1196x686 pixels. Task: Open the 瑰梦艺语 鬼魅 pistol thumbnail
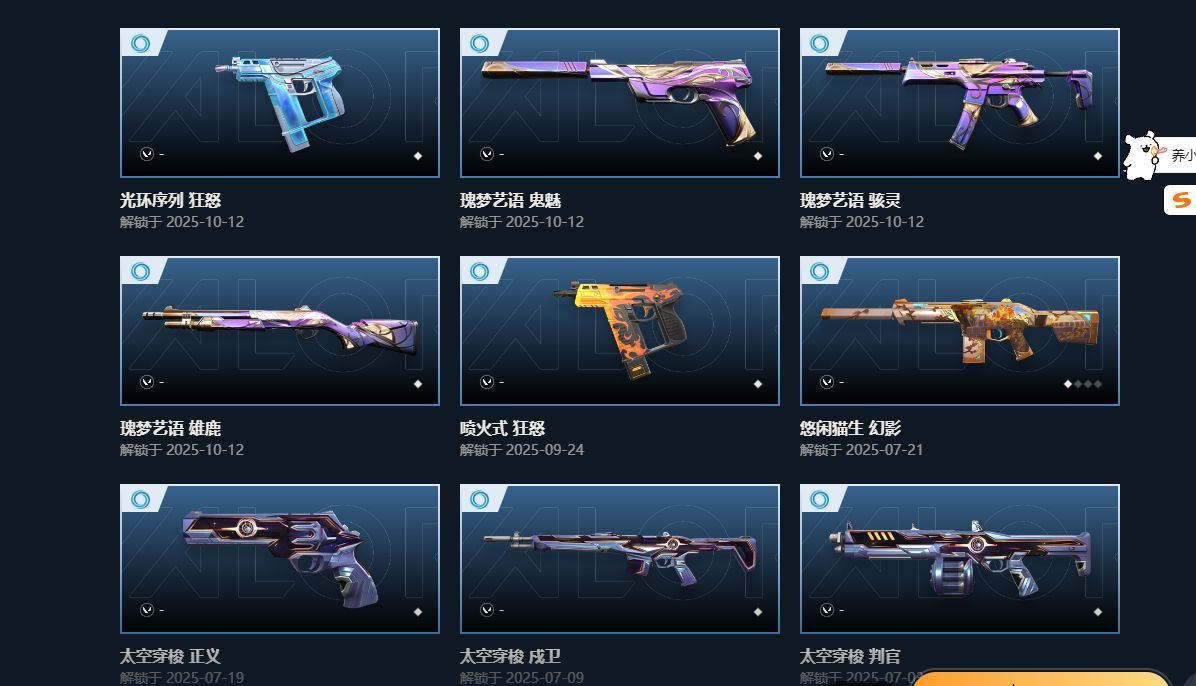click(x=619, y=103)
